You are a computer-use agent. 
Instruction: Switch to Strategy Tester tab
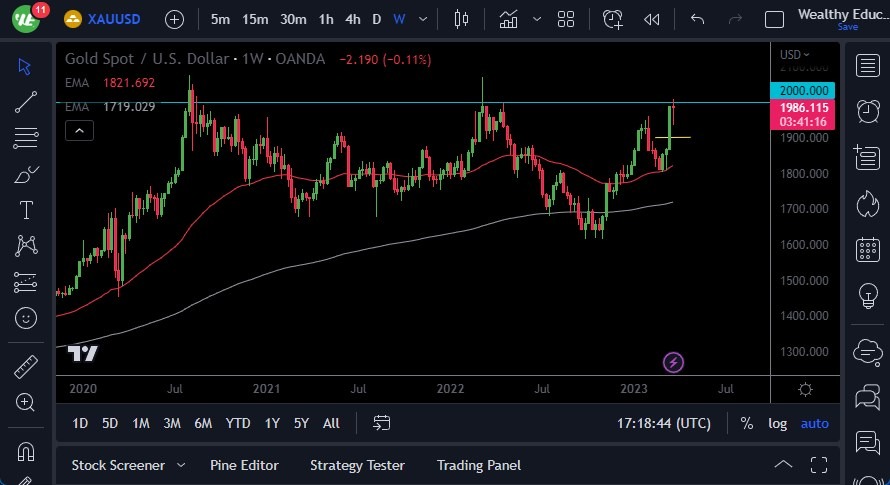pos(357,465)
